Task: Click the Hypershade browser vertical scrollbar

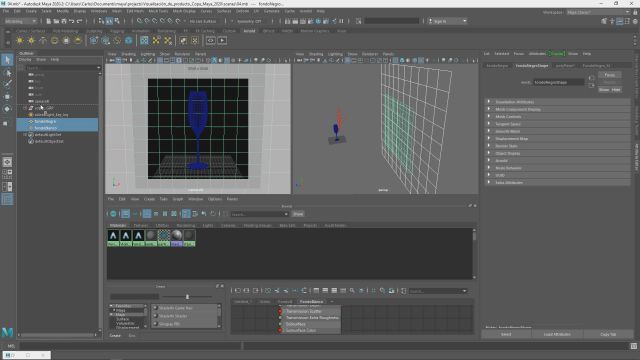Action: [x=474, y=254]
